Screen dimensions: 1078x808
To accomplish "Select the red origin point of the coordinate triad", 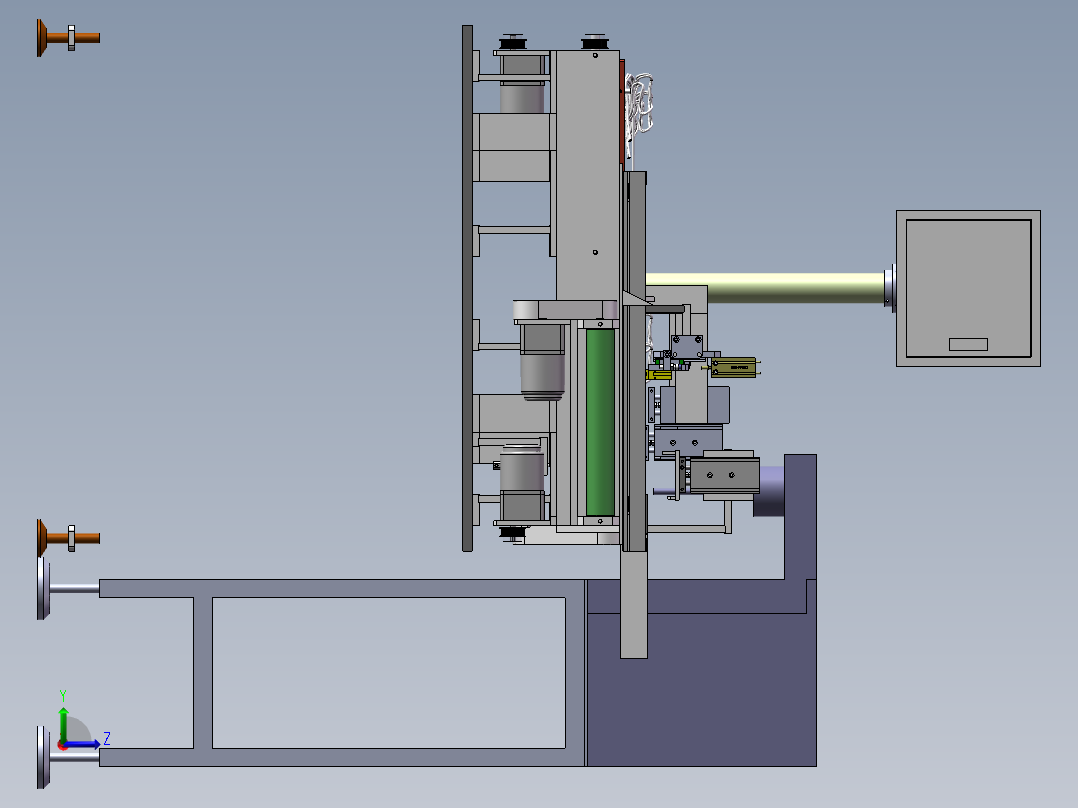I will click(x=62, y=745).
